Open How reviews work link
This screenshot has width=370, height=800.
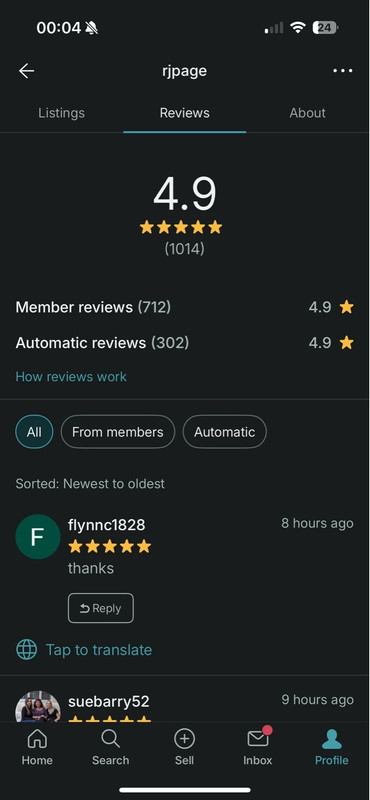[x=71, y=377]
